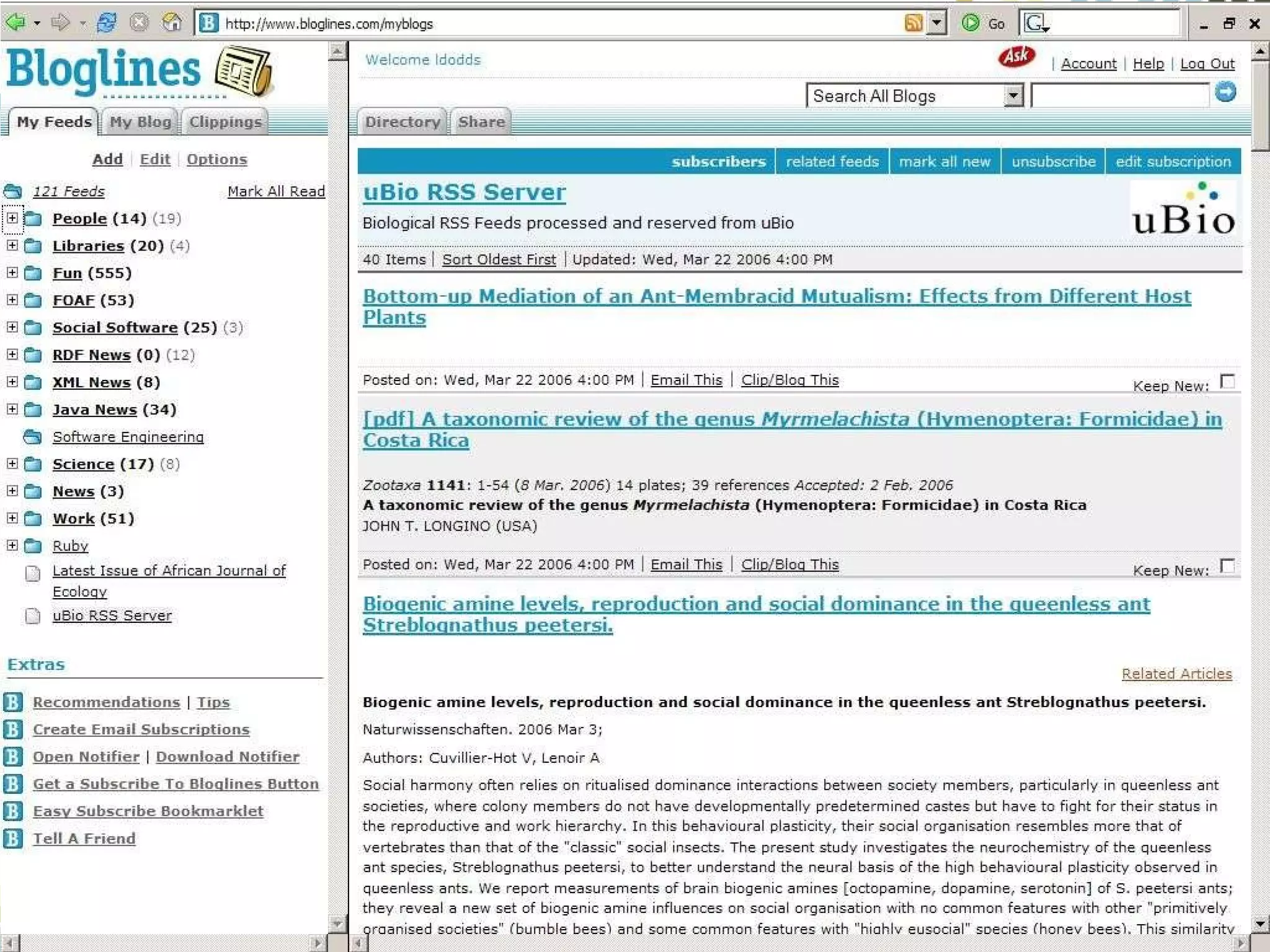This screenshot has height=952, width=1270.
Task: Click the blog search text field
Action: tap(1120, 95)
